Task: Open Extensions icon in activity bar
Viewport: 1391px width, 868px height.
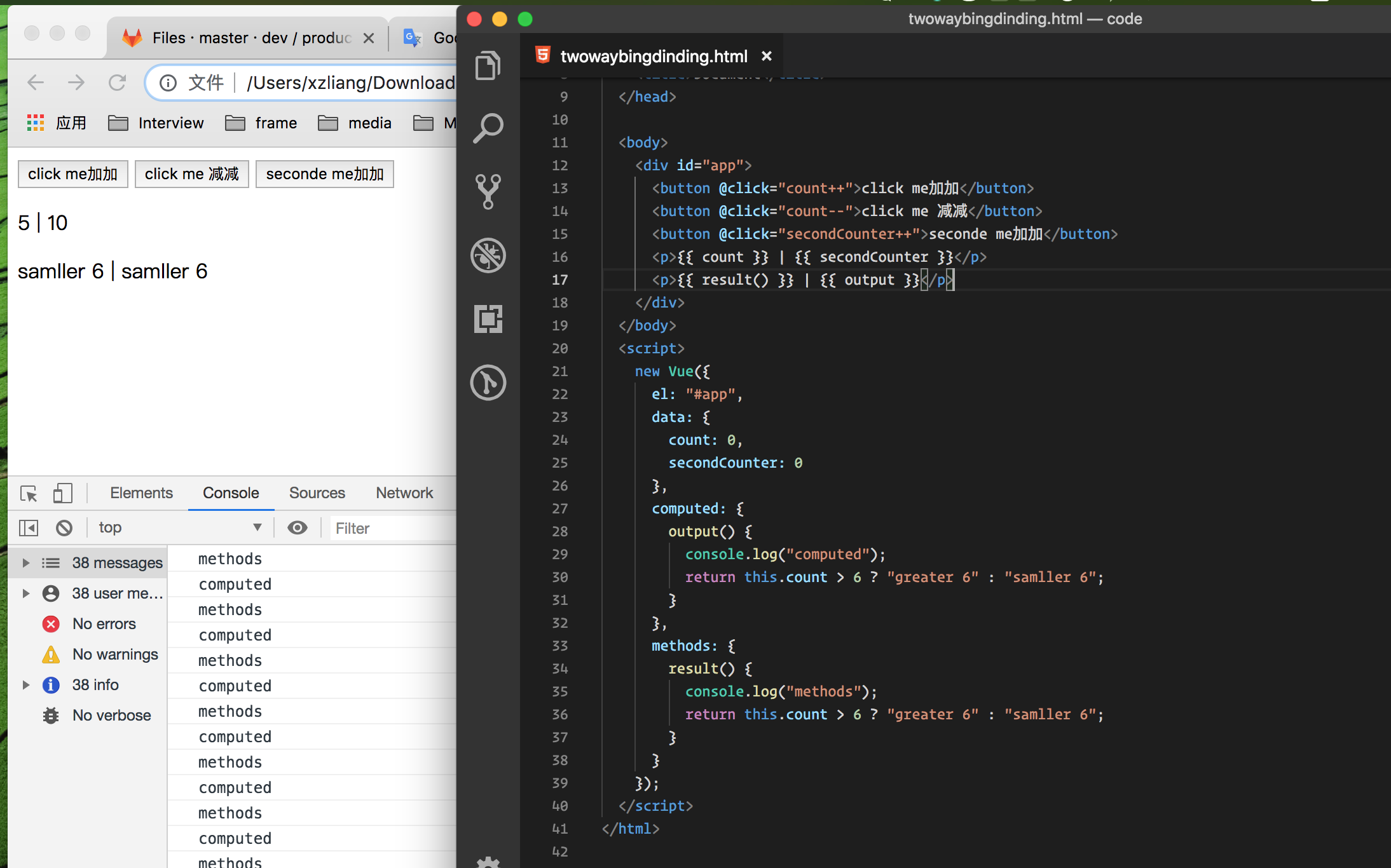Action: (488, 318)
